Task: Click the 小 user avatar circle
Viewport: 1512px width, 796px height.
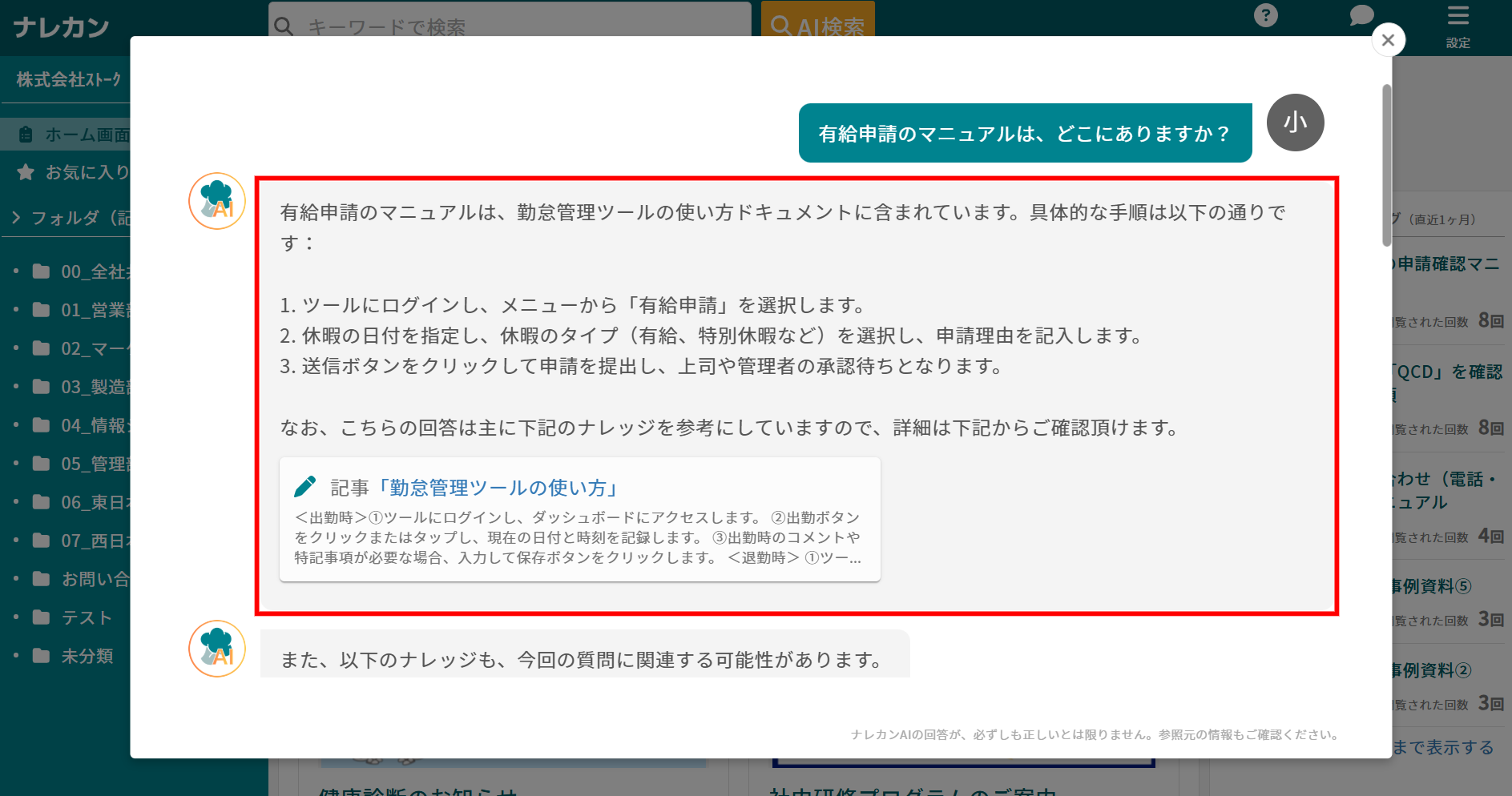Action: pyautogui.click(x=1296, y=123)
